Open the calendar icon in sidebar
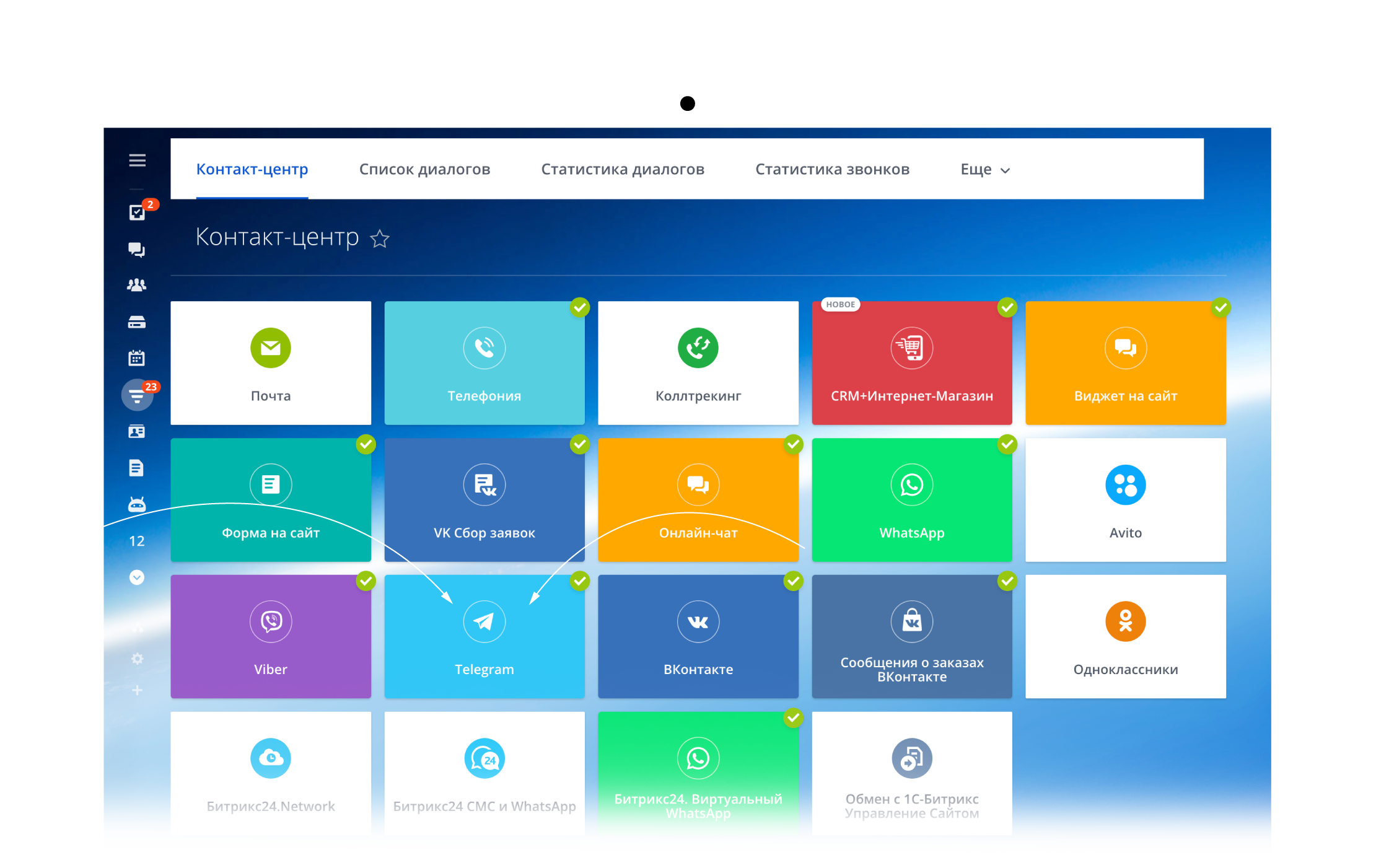 coord(137,358)
